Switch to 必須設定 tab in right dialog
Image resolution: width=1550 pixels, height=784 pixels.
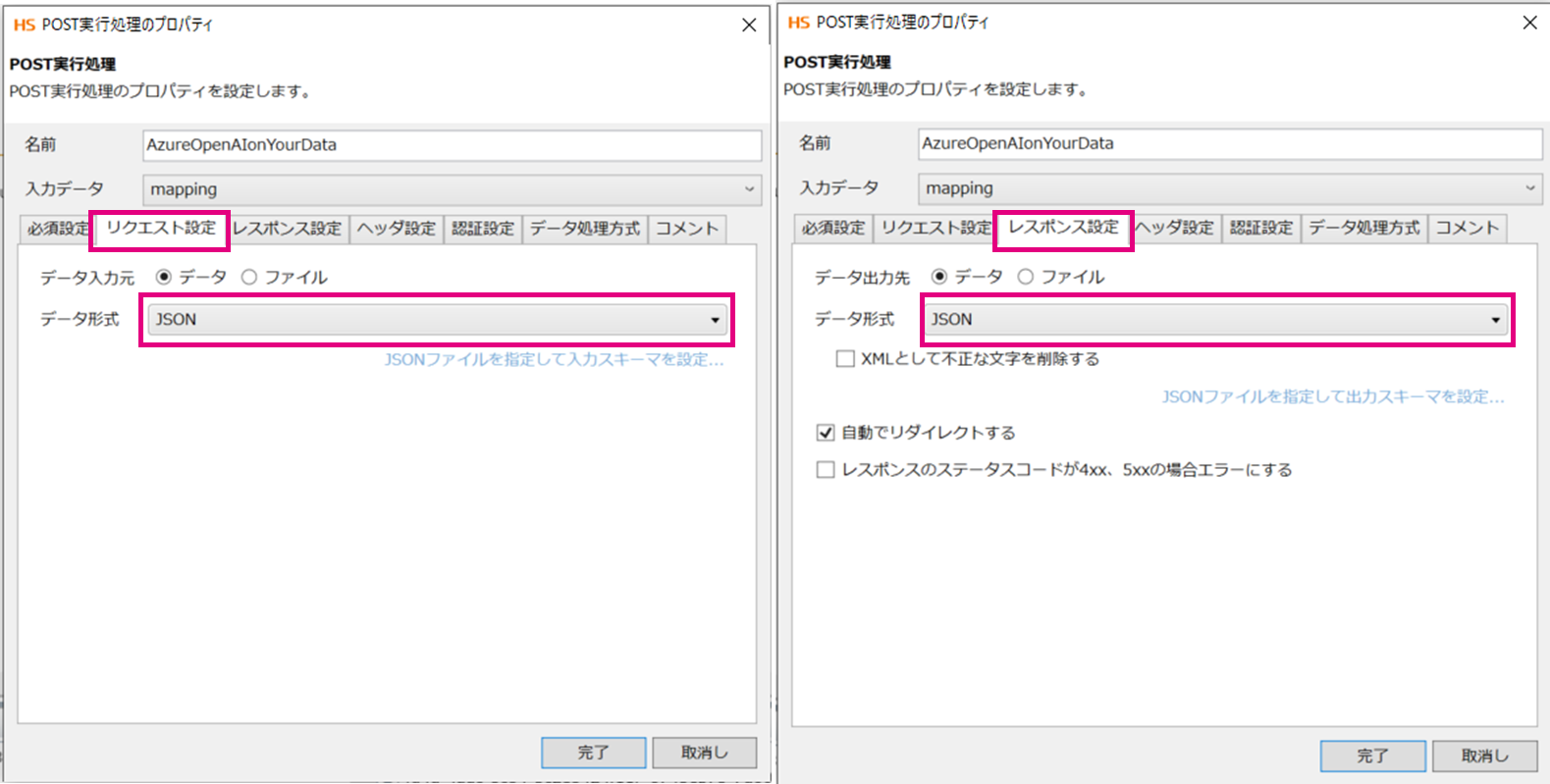(833, 228)
